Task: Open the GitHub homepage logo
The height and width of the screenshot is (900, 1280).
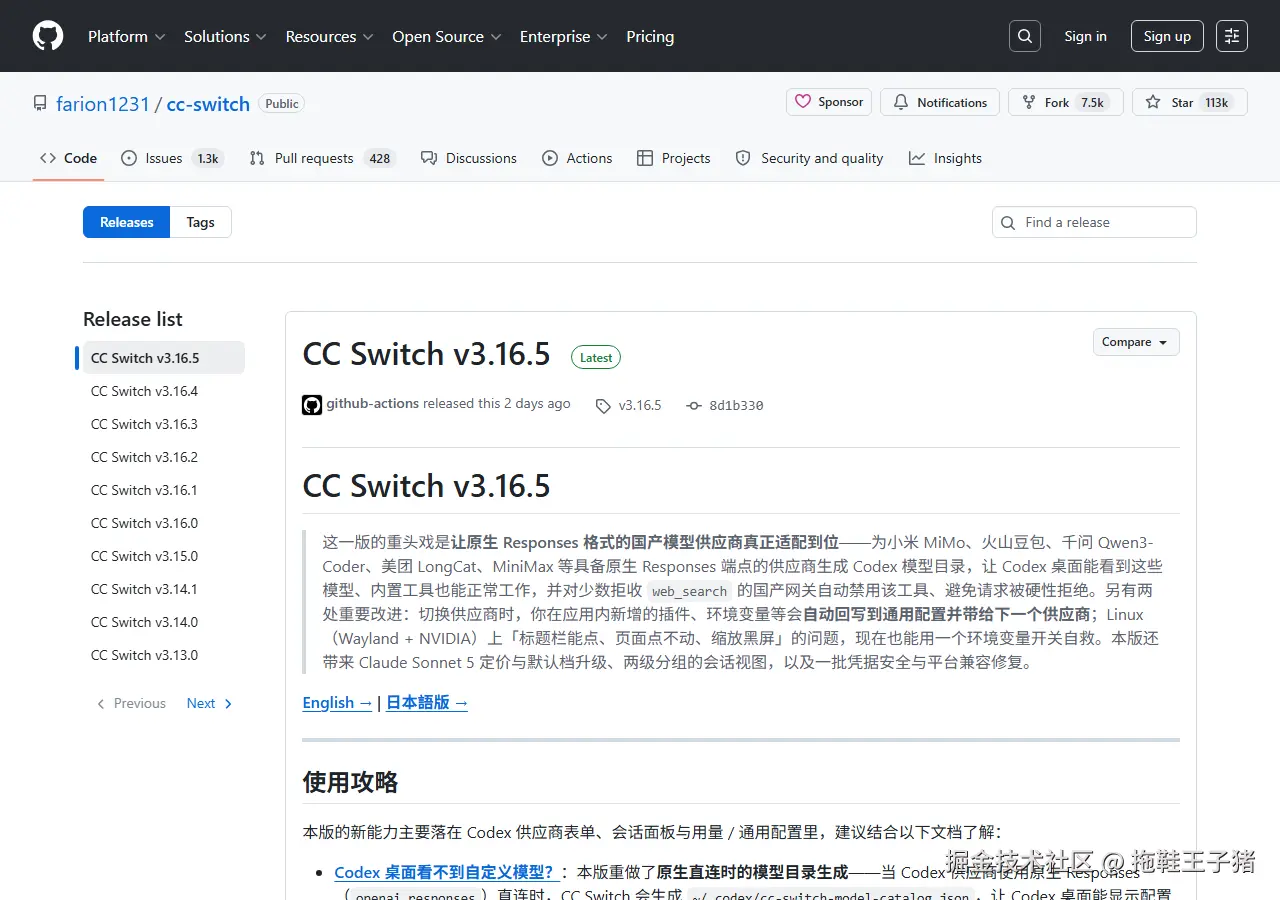Action: (48, 36)
